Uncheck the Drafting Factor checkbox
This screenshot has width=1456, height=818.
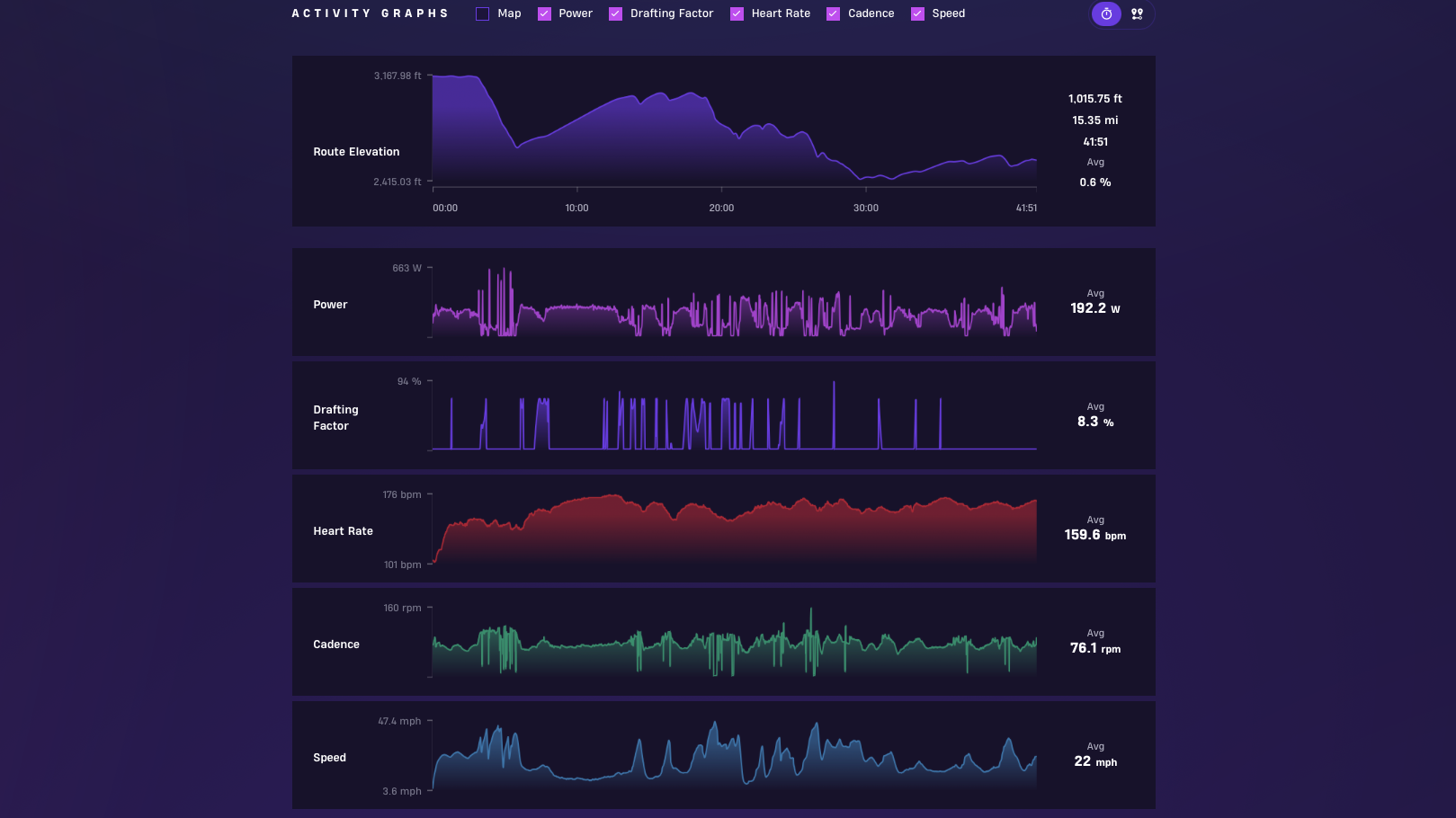click(615, 13)
